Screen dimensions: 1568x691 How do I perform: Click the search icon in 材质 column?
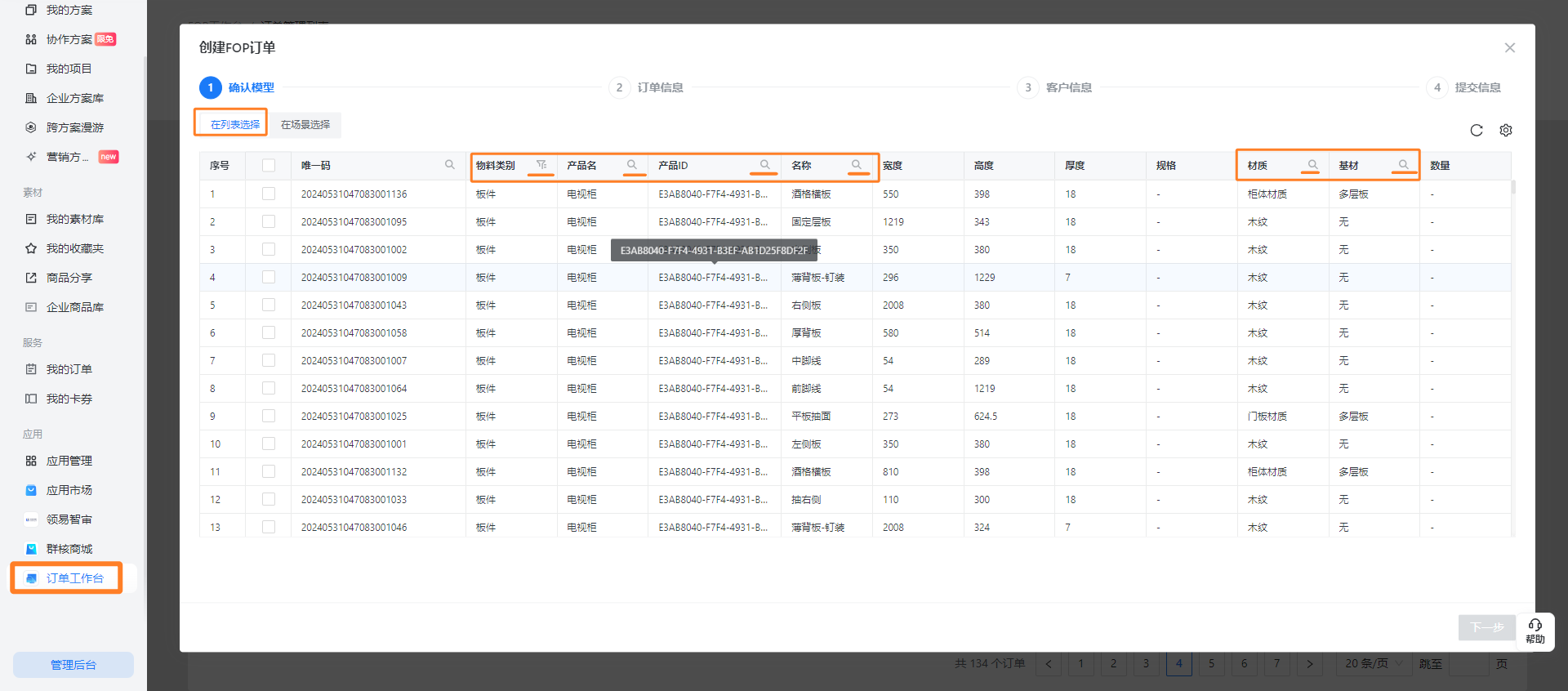coord(1312,165)
